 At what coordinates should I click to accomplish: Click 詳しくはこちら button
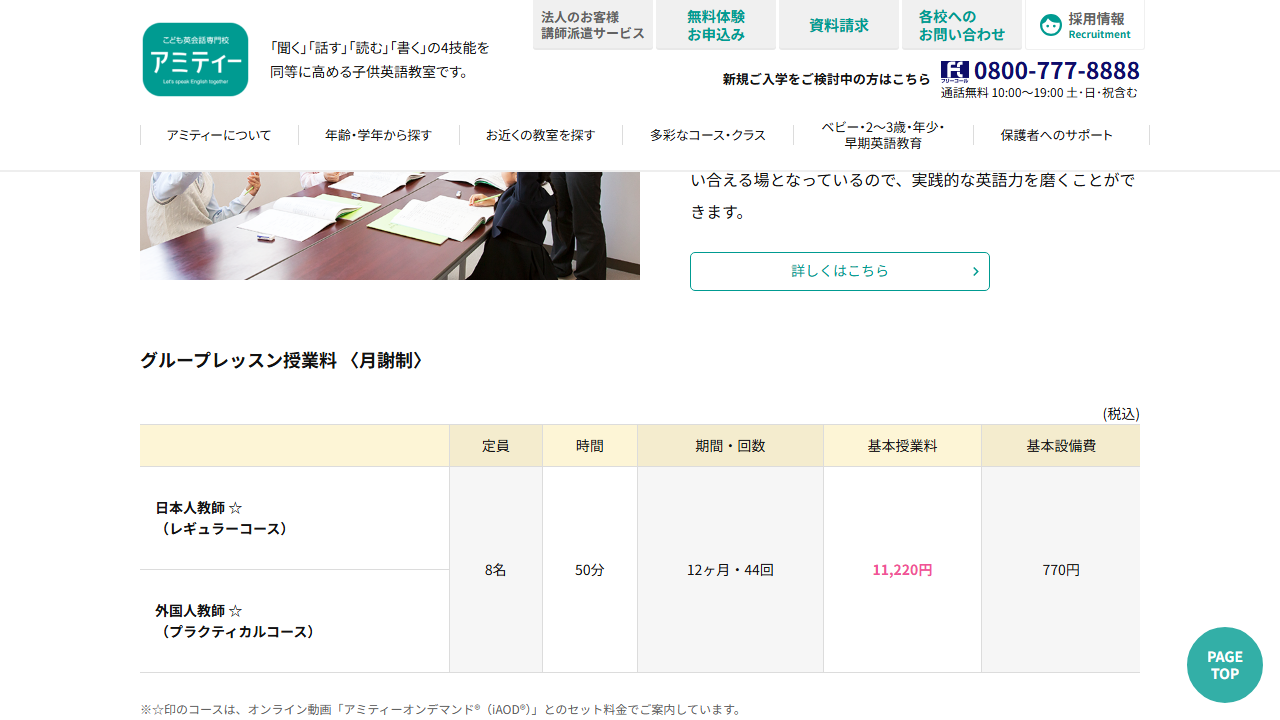click(x=840, y=271)
